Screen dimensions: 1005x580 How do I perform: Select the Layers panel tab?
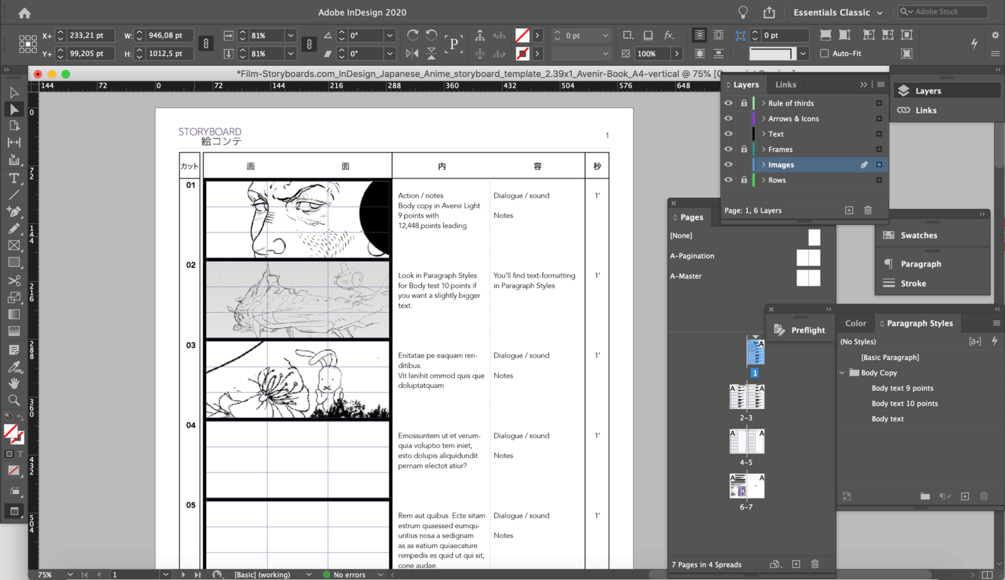point(746,85)
